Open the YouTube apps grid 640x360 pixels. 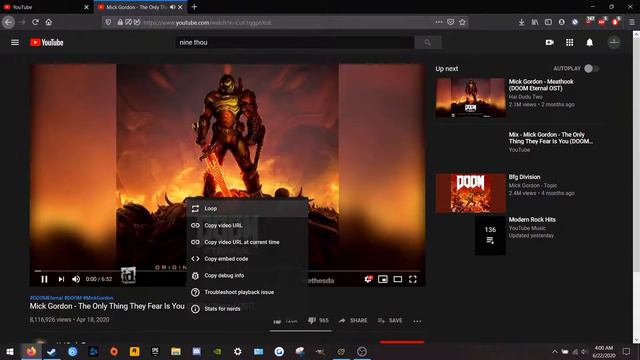click(x=569, y=42)
